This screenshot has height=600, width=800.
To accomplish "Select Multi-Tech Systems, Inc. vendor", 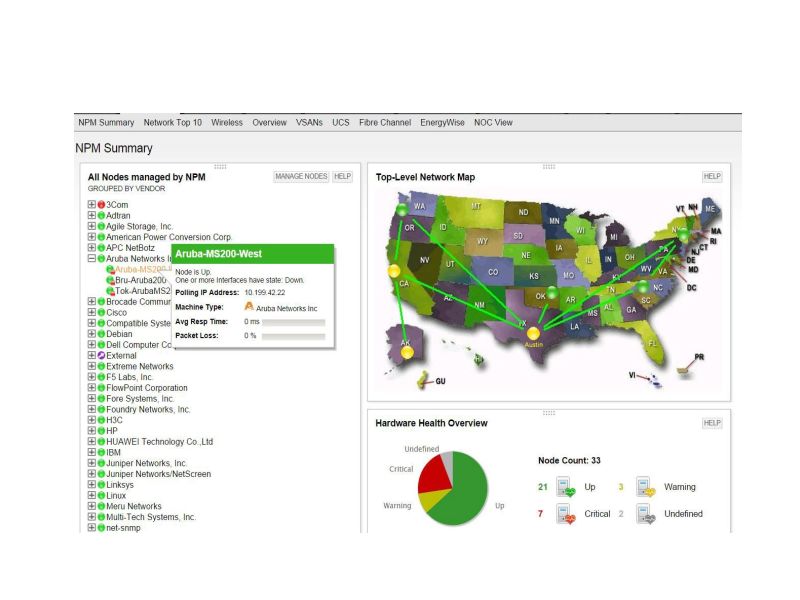I will pos(151,517).
